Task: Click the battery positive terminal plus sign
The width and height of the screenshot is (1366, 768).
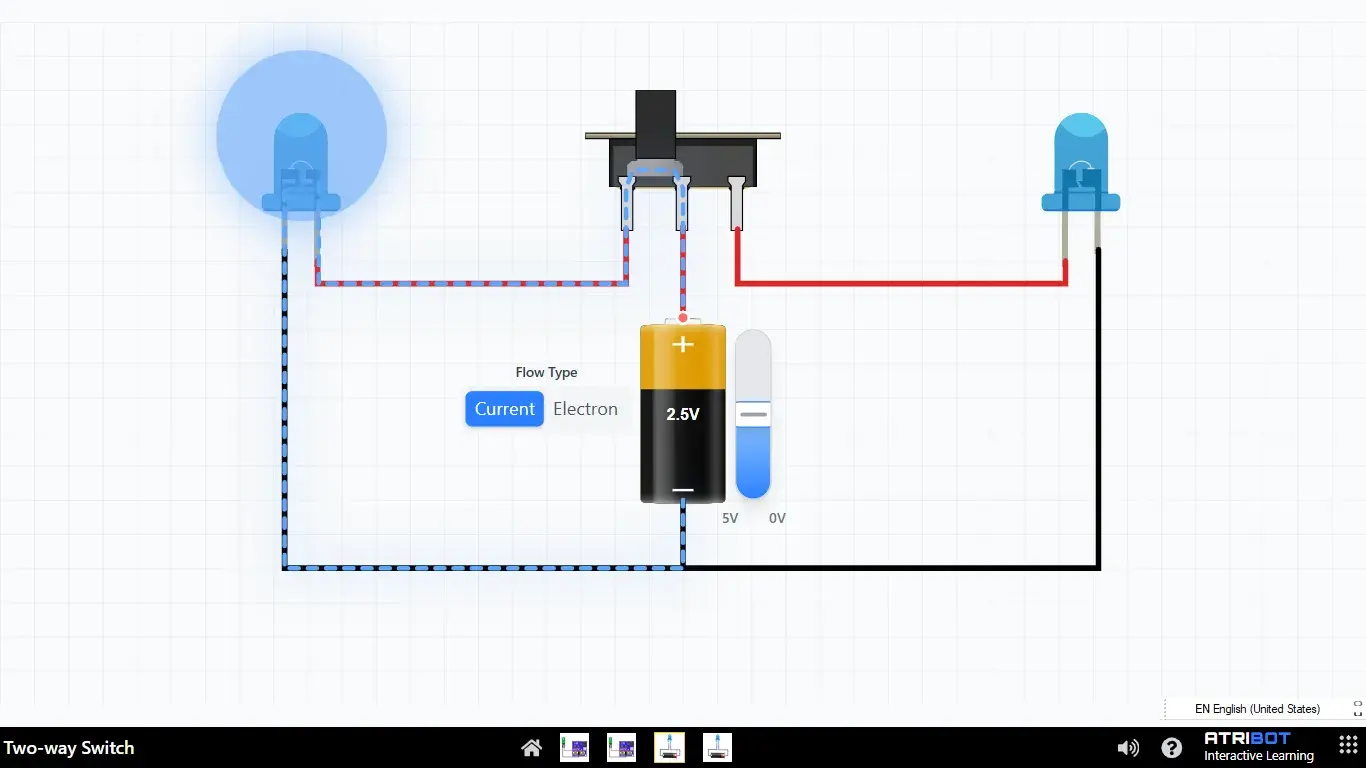Action: (683, 344)
